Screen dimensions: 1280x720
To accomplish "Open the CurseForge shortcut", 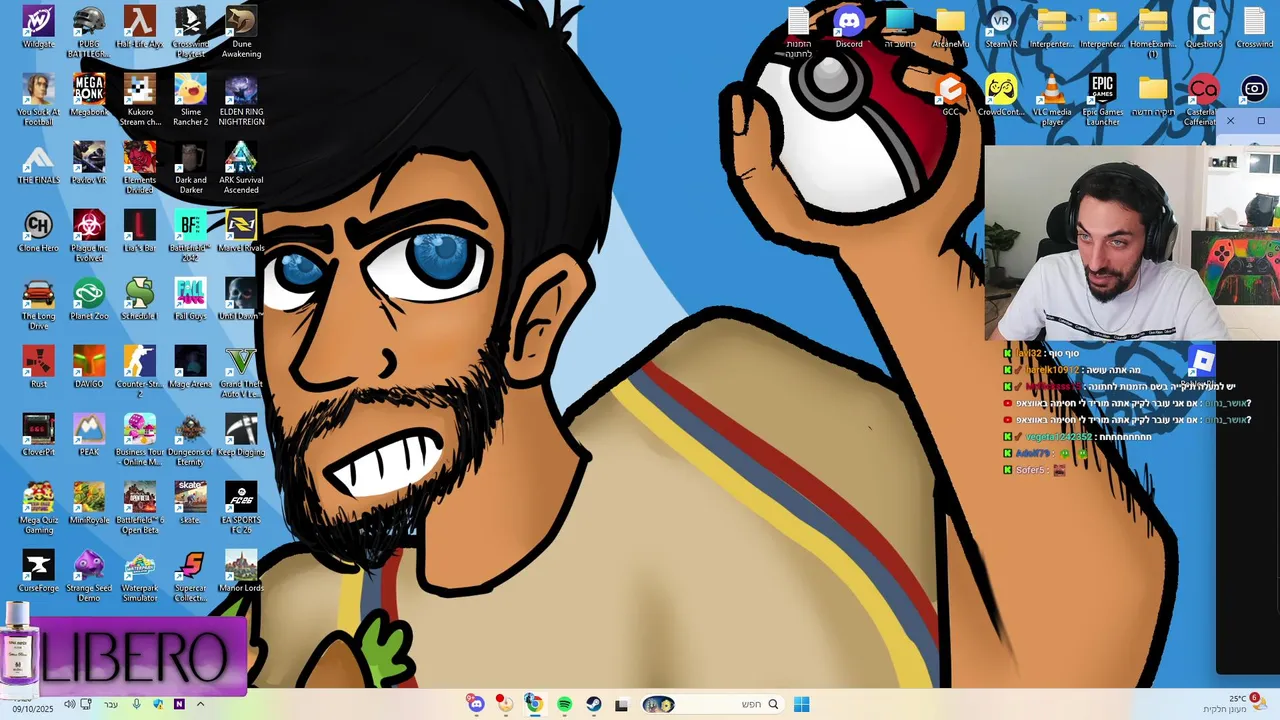I will 38,572.
